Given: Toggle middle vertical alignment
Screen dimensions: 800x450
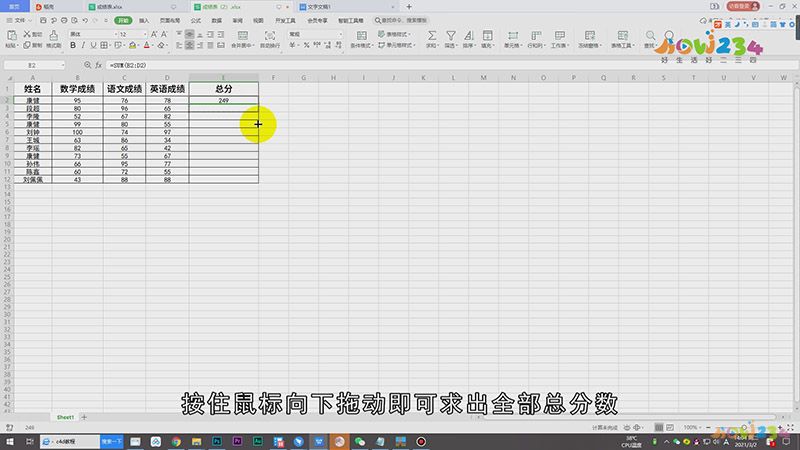Looking at the screenshot, I should [189, 34].
